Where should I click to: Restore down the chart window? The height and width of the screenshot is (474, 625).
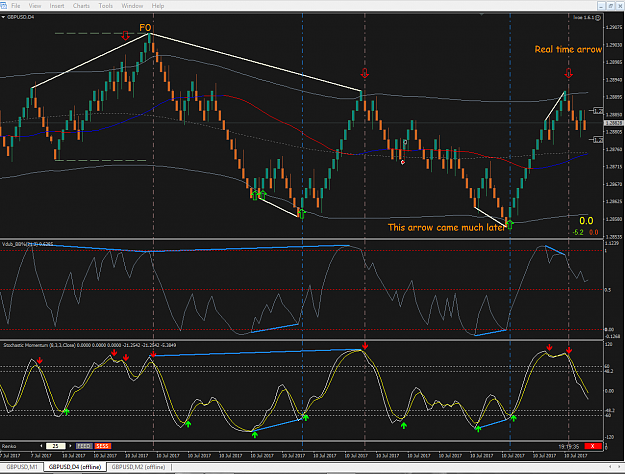611,6
